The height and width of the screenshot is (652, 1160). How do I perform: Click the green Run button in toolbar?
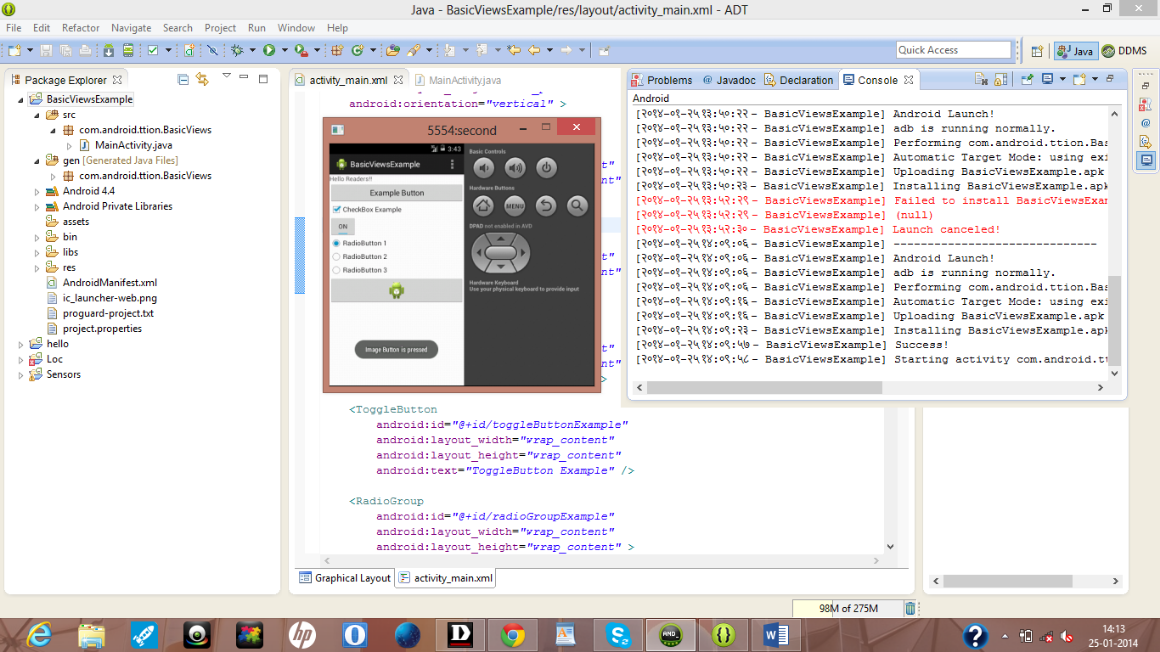pos(269,50)
